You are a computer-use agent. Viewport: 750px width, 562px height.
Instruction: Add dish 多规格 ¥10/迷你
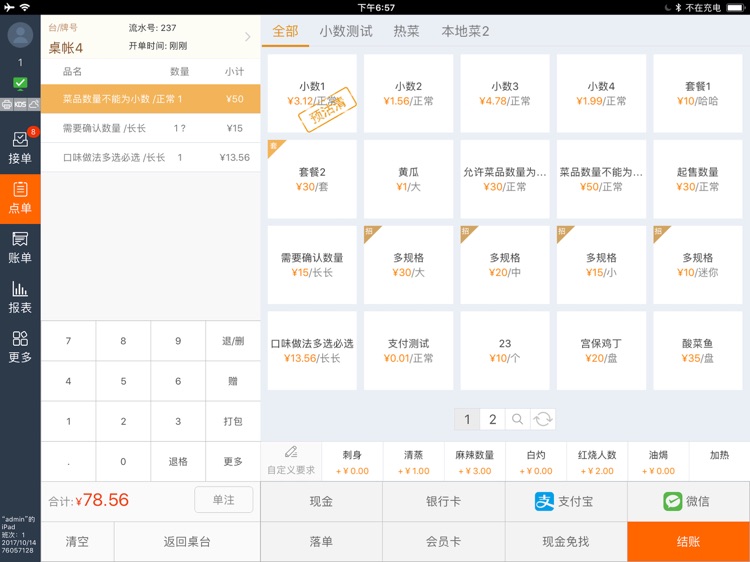click(697, 264)
